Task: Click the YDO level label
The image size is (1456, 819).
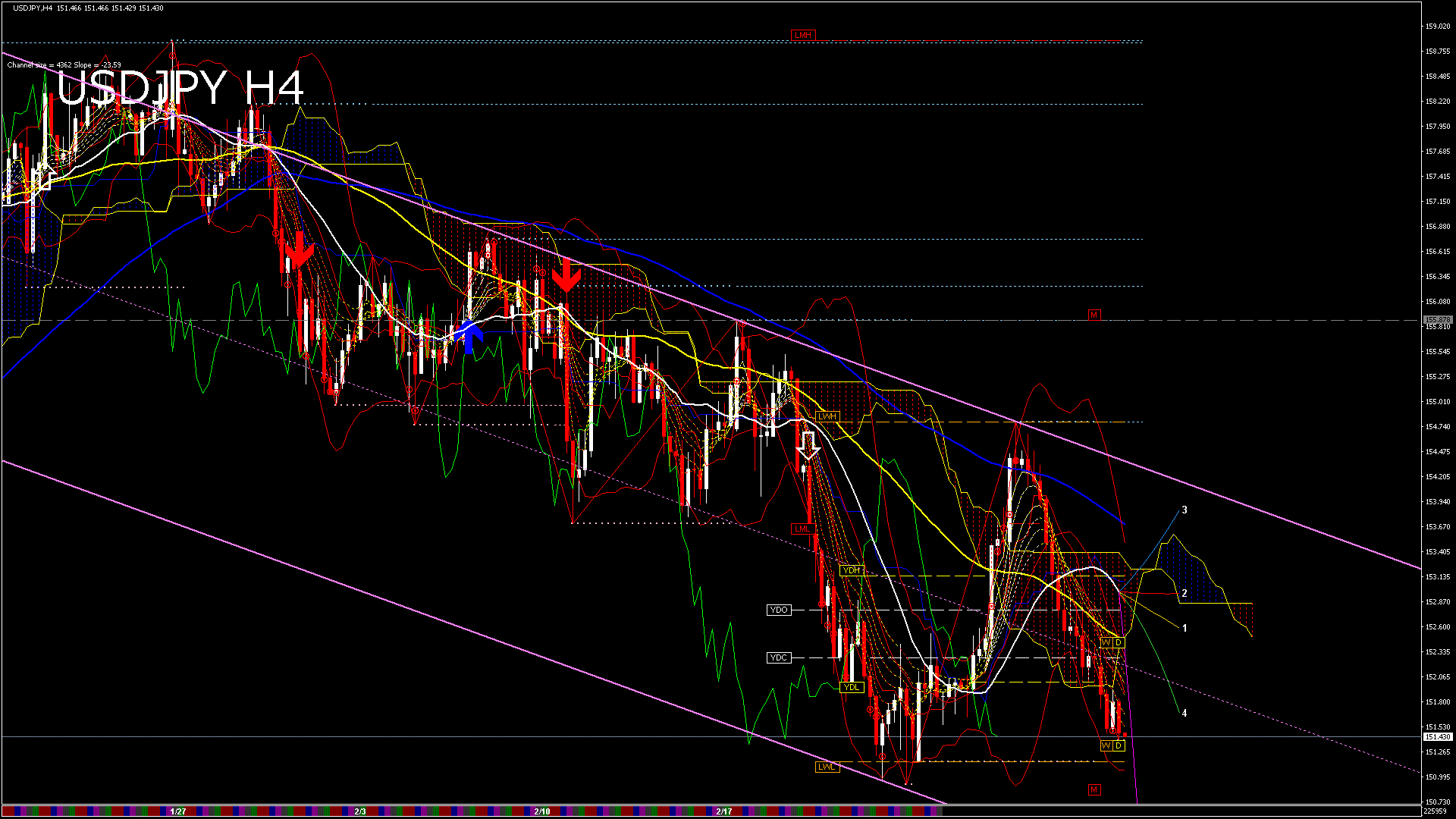Action: click(x=779, y=610)
